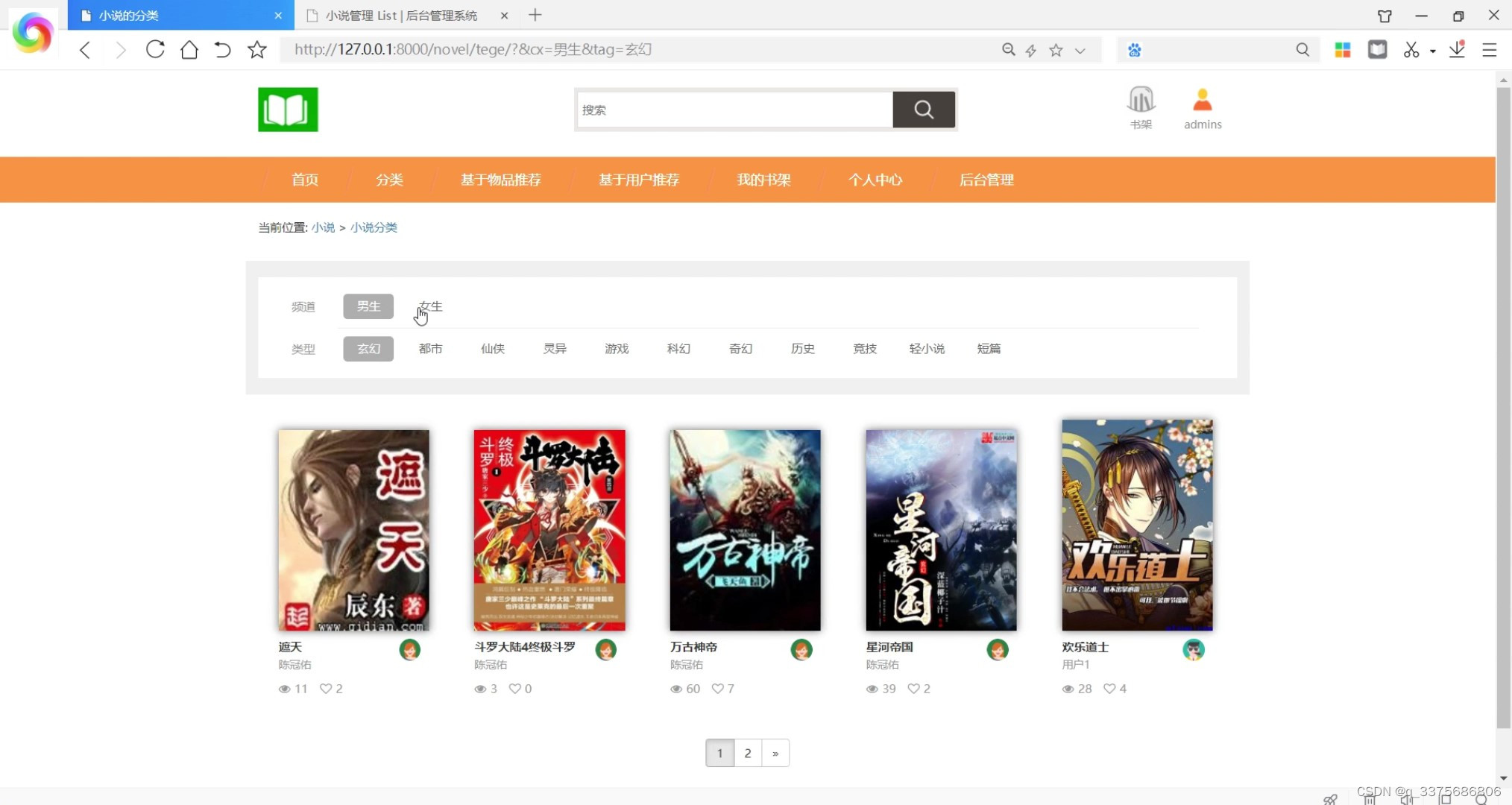
Task: Open the 书架 bookshelf icon
Action: pyautogui.click(x=1141, y=101)
